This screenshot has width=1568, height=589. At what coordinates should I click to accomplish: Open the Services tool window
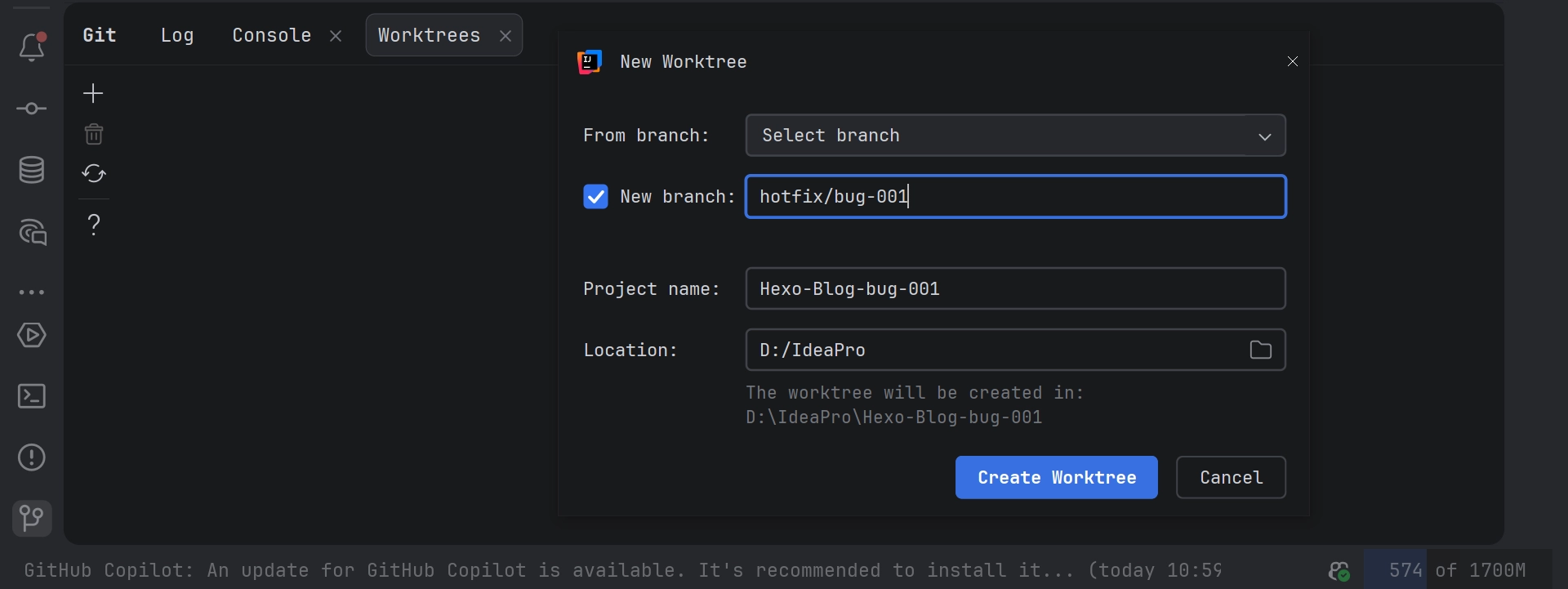click(x=32, y=335)
